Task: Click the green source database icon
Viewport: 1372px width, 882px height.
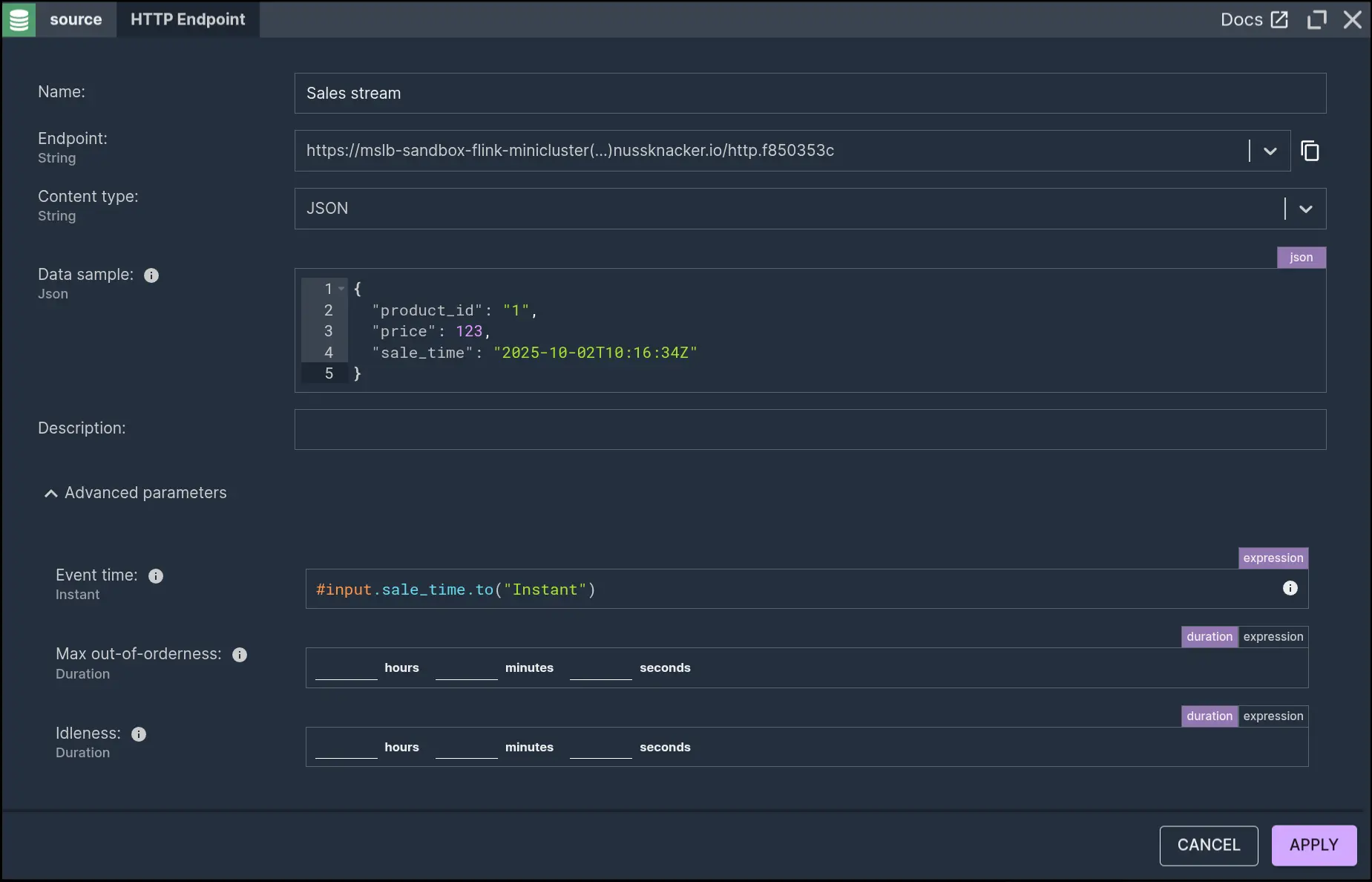Action: click(x=19, y=19)
